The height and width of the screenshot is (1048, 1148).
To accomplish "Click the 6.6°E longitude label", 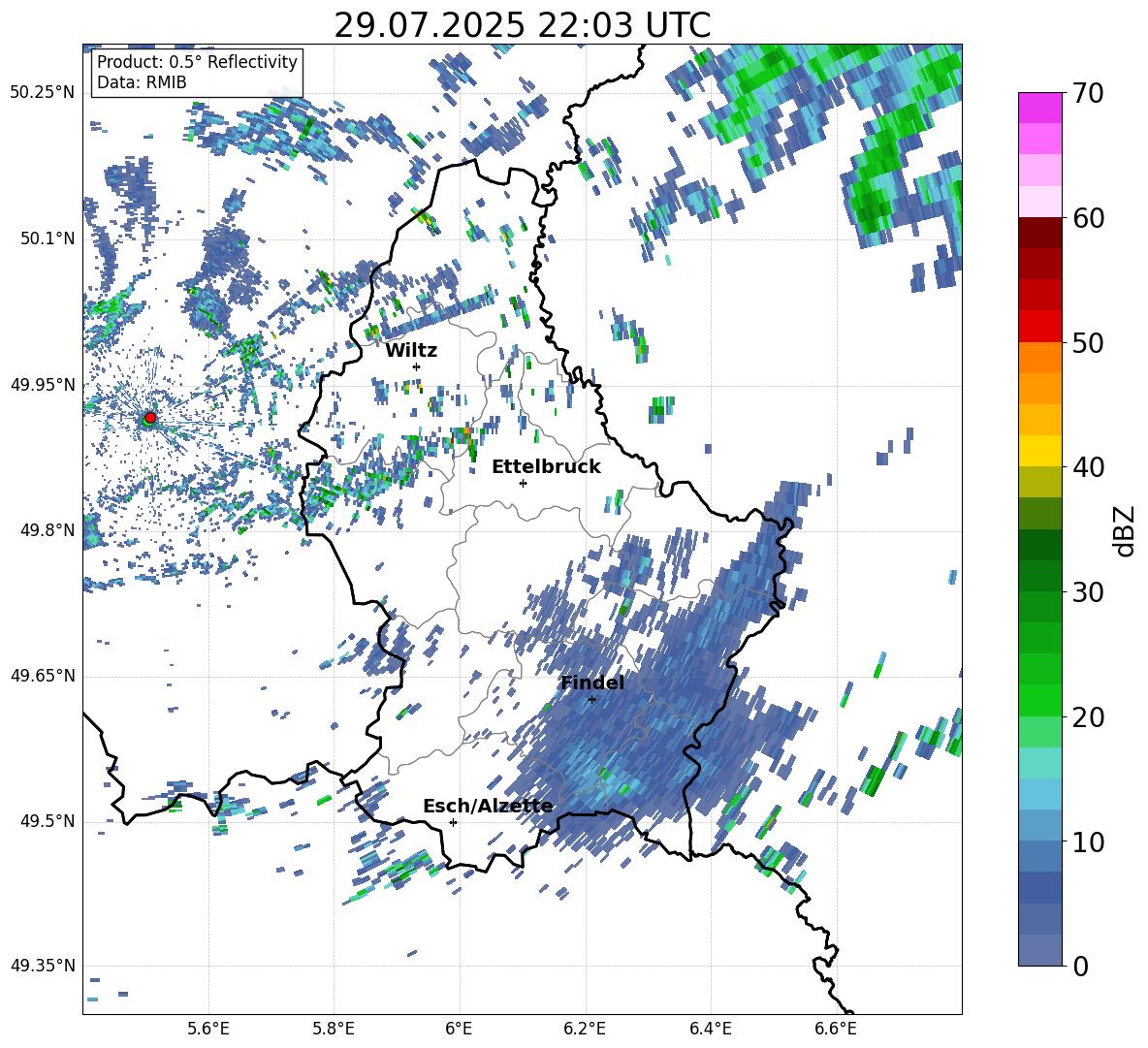I will (x=836, y=1029).
